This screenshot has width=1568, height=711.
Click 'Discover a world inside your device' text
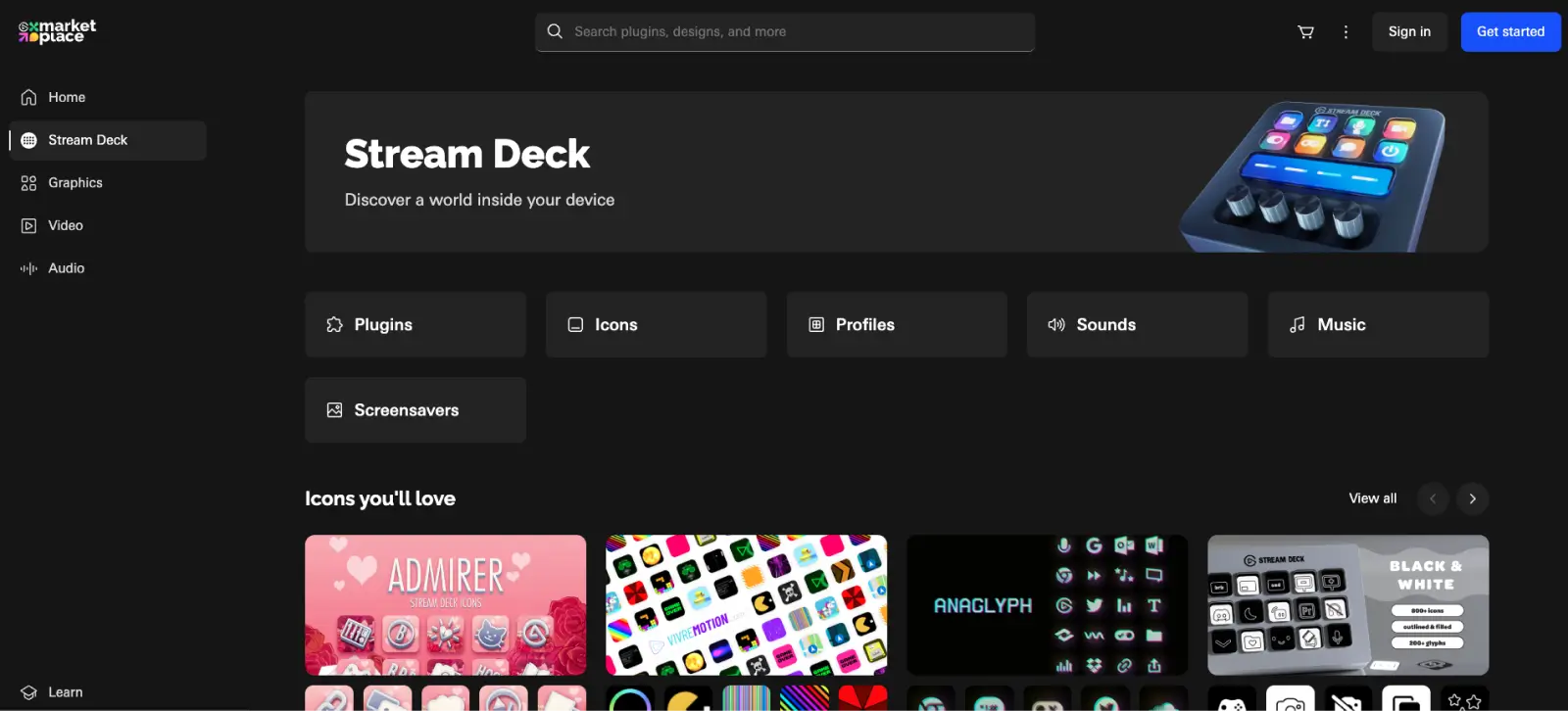click(479, 200)
